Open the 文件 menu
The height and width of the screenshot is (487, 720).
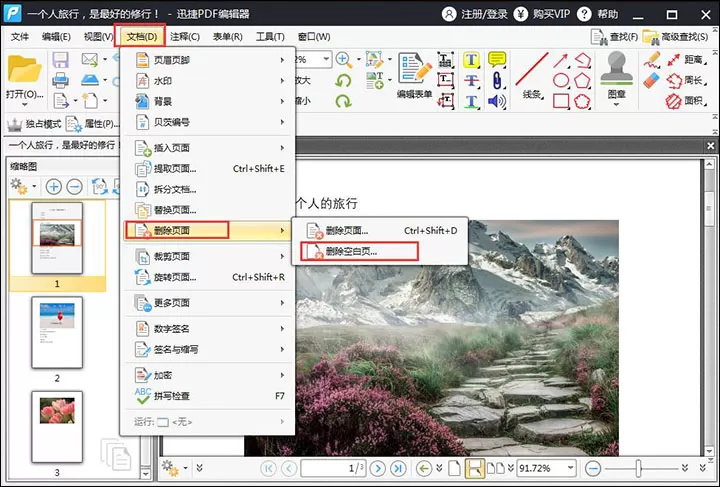tap(20, 36)
